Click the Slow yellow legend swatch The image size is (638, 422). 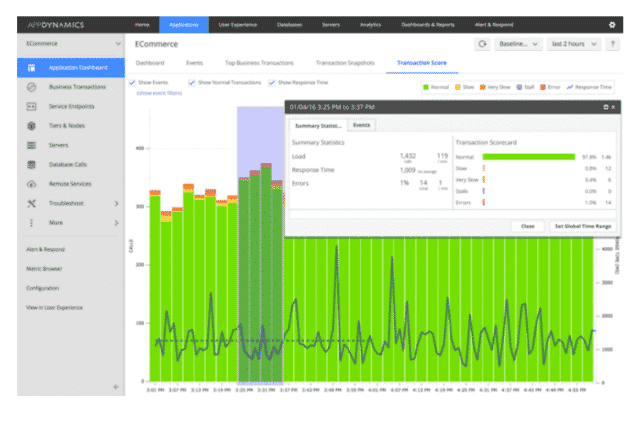(x=458, y=87)
